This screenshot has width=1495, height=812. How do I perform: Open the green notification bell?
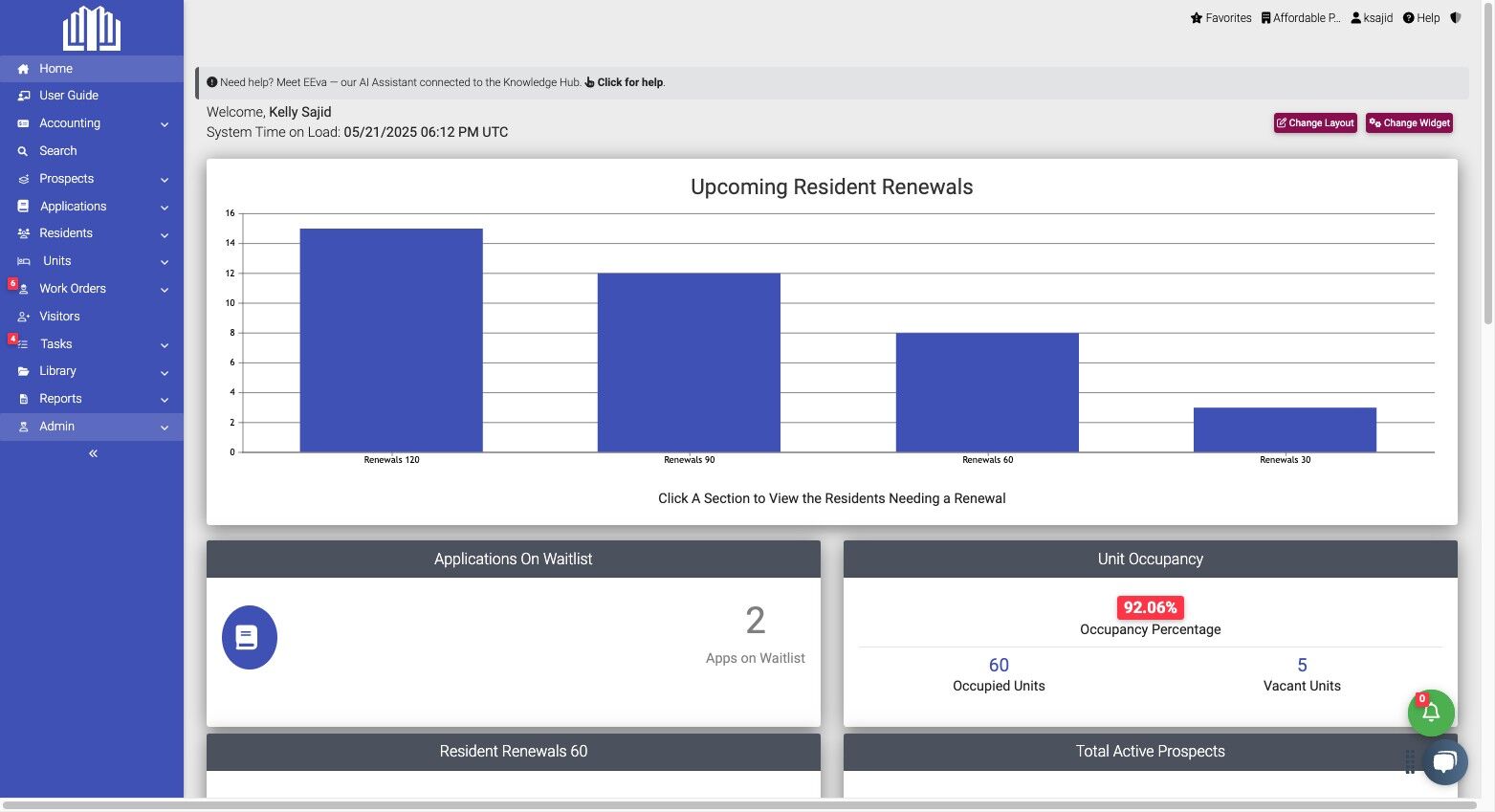1431,713
